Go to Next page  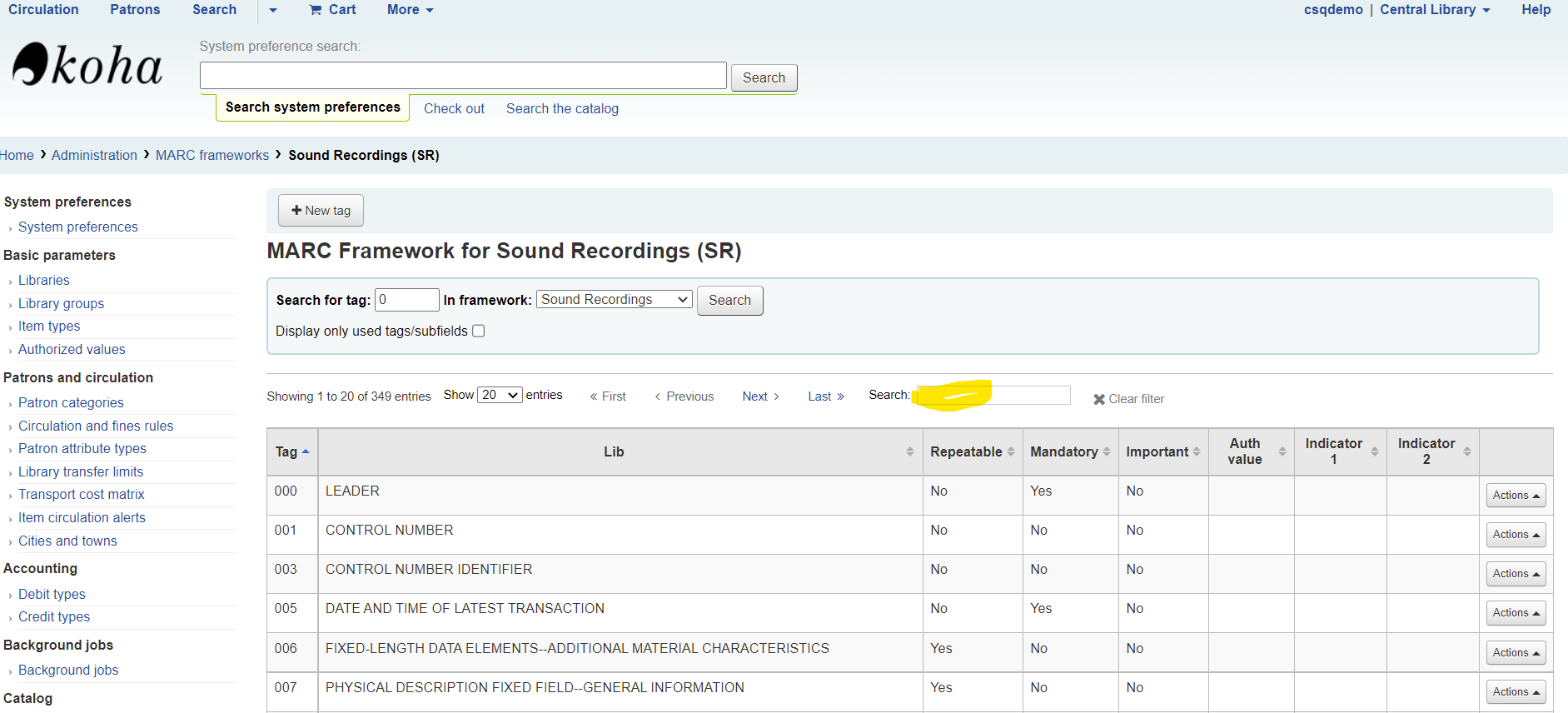point(760,396)
